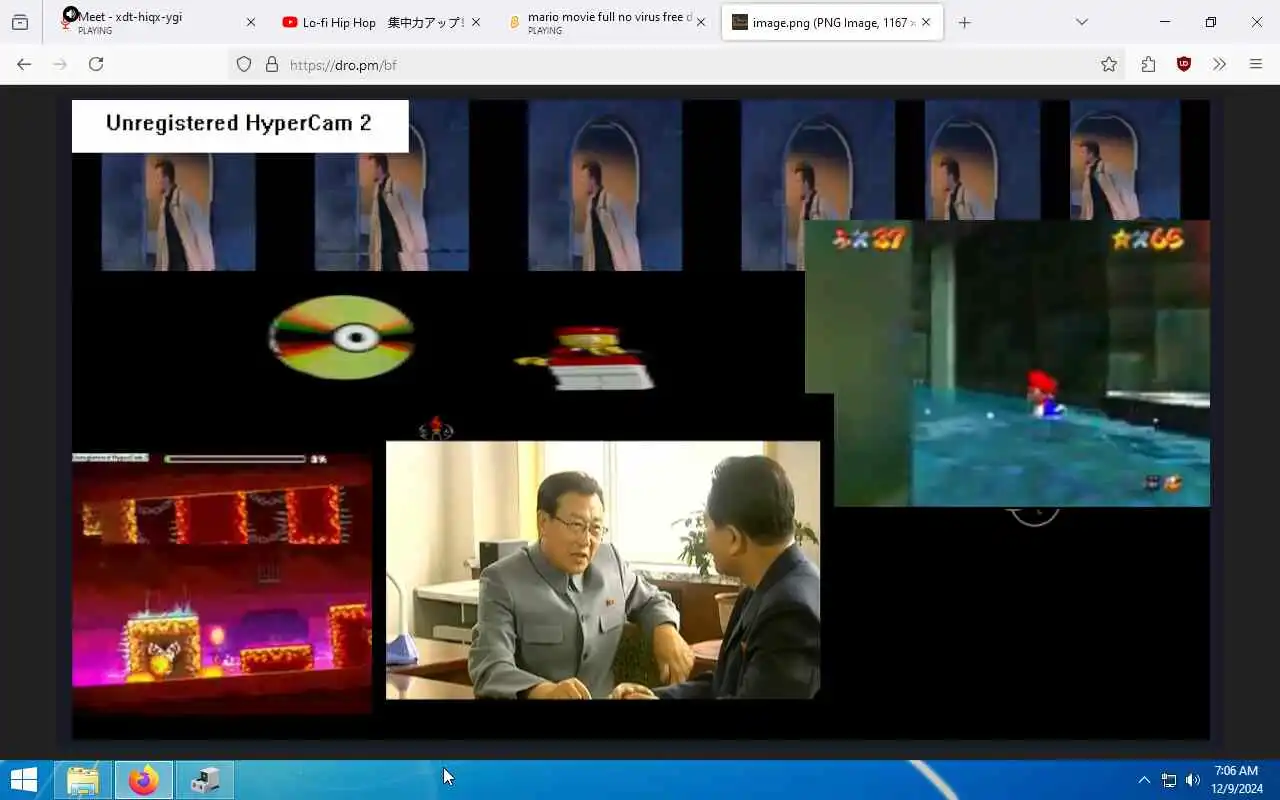The image size is (1280, 800).
Task: Reload the current page
Action: coord(96,64)
